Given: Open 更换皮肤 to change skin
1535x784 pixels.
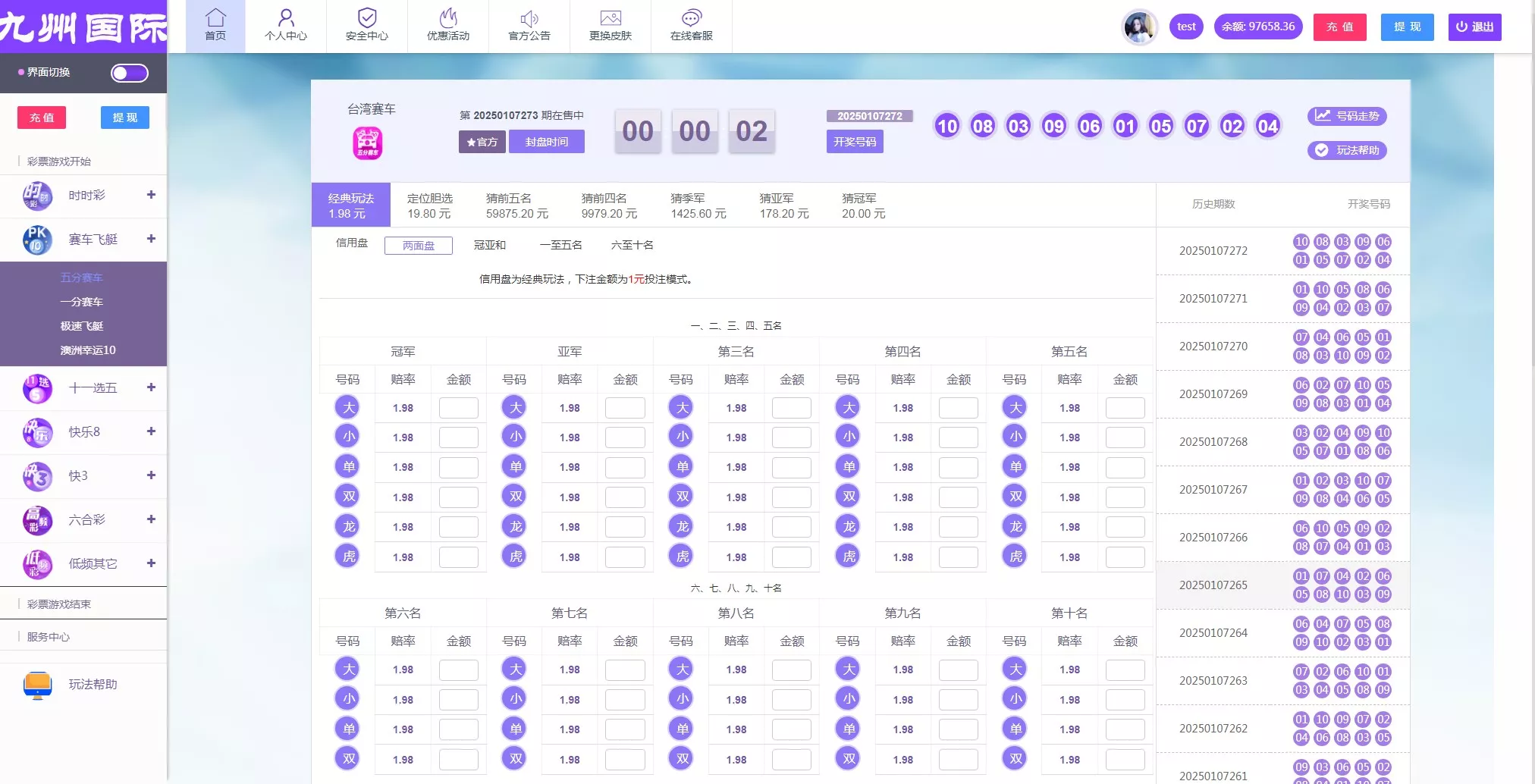Looking at the screenshot, I should coord(611,25).
